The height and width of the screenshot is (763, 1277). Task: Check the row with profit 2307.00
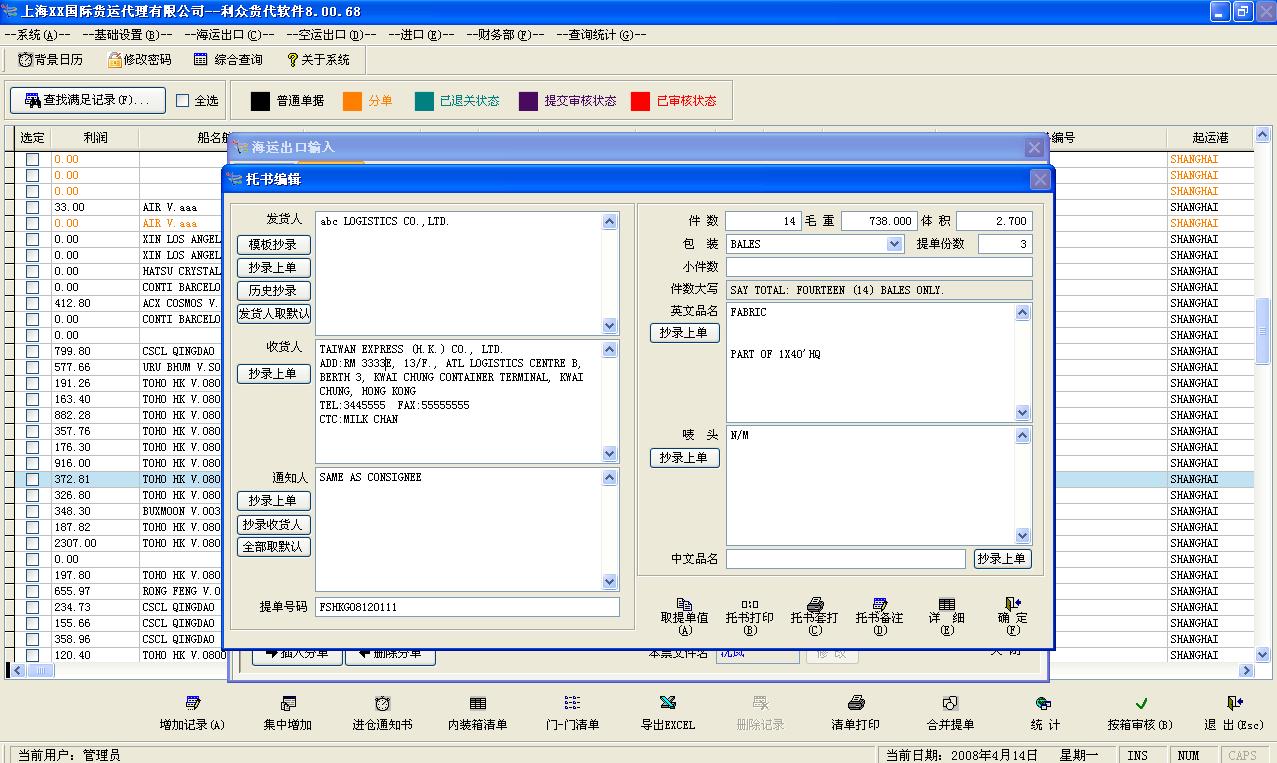tap(33, 543)
